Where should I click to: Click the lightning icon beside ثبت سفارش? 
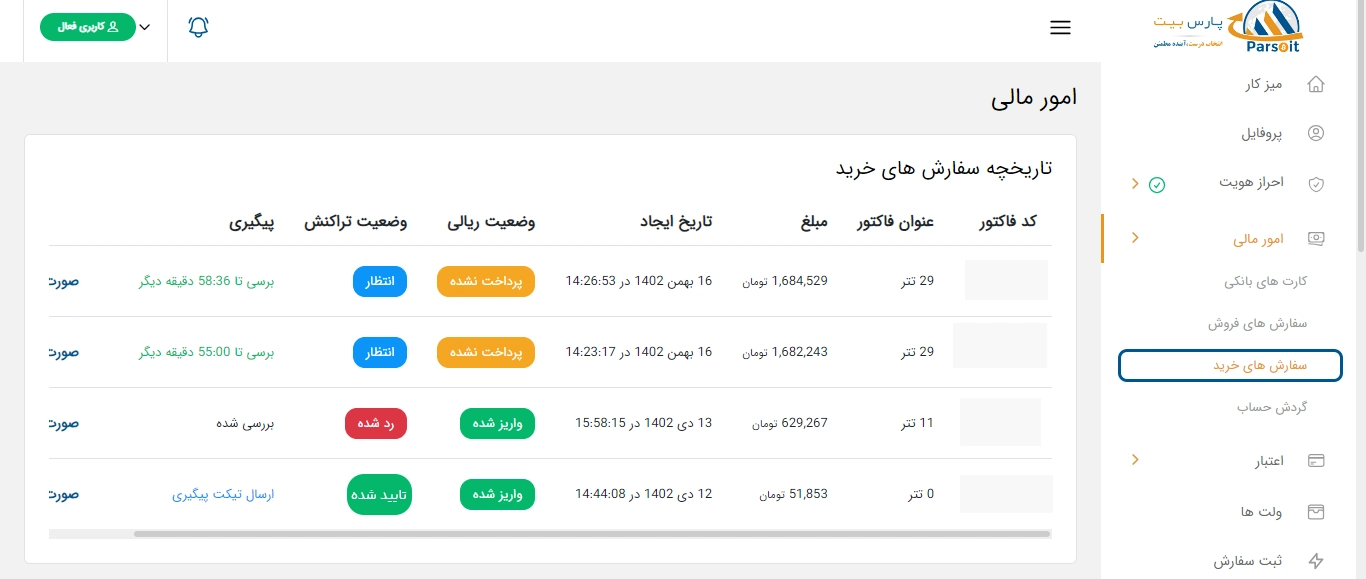tap(1316, 561)
